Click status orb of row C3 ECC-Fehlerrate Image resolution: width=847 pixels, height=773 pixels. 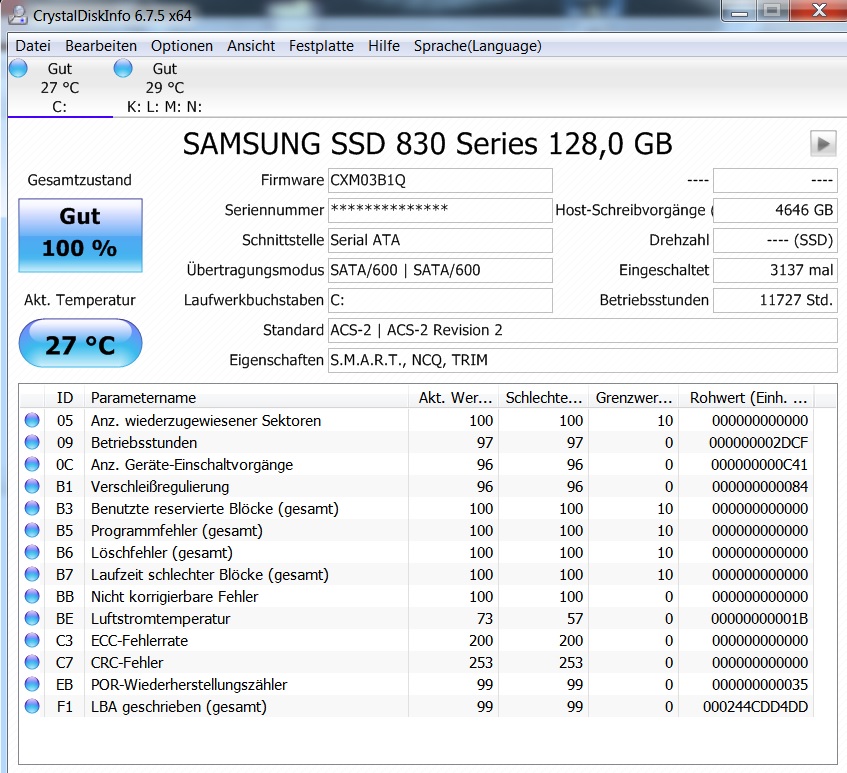pos(32,640)
